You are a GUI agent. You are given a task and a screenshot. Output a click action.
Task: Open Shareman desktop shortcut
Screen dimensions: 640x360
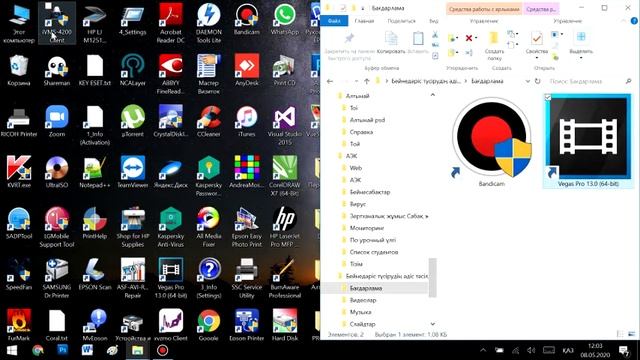[57, 70]
